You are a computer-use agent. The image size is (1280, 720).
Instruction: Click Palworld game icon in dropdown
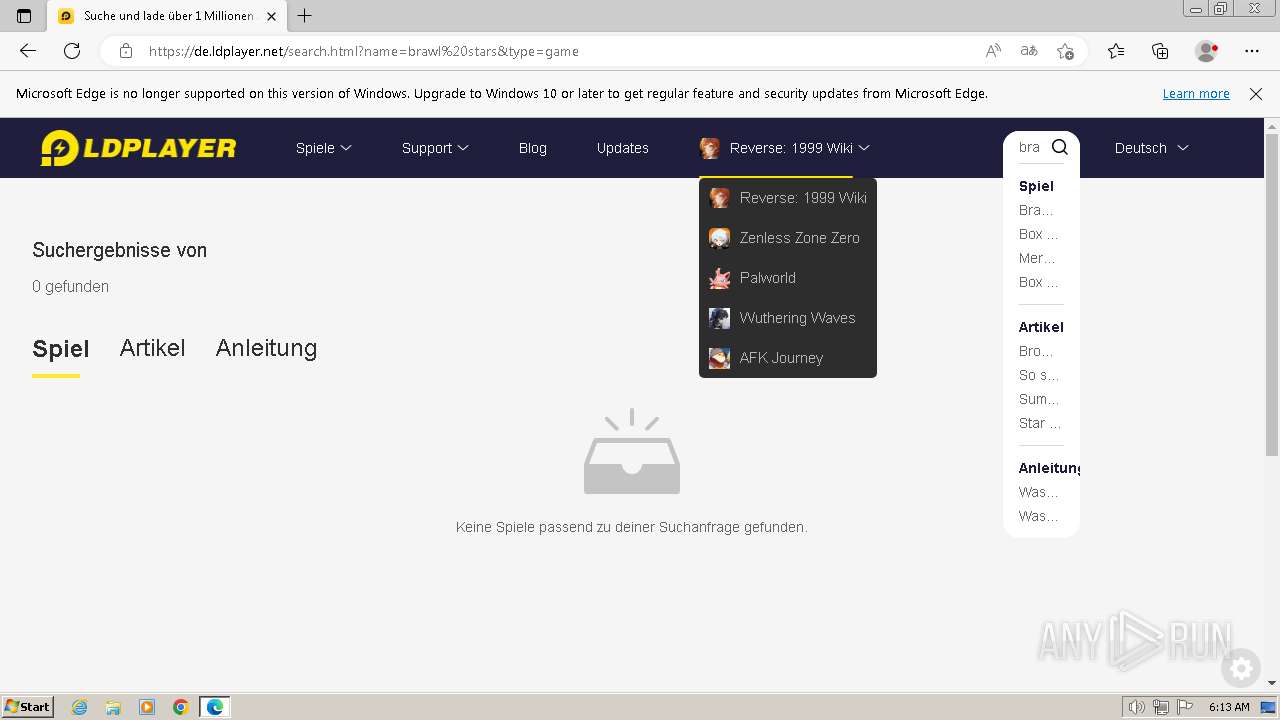[719, 278]
